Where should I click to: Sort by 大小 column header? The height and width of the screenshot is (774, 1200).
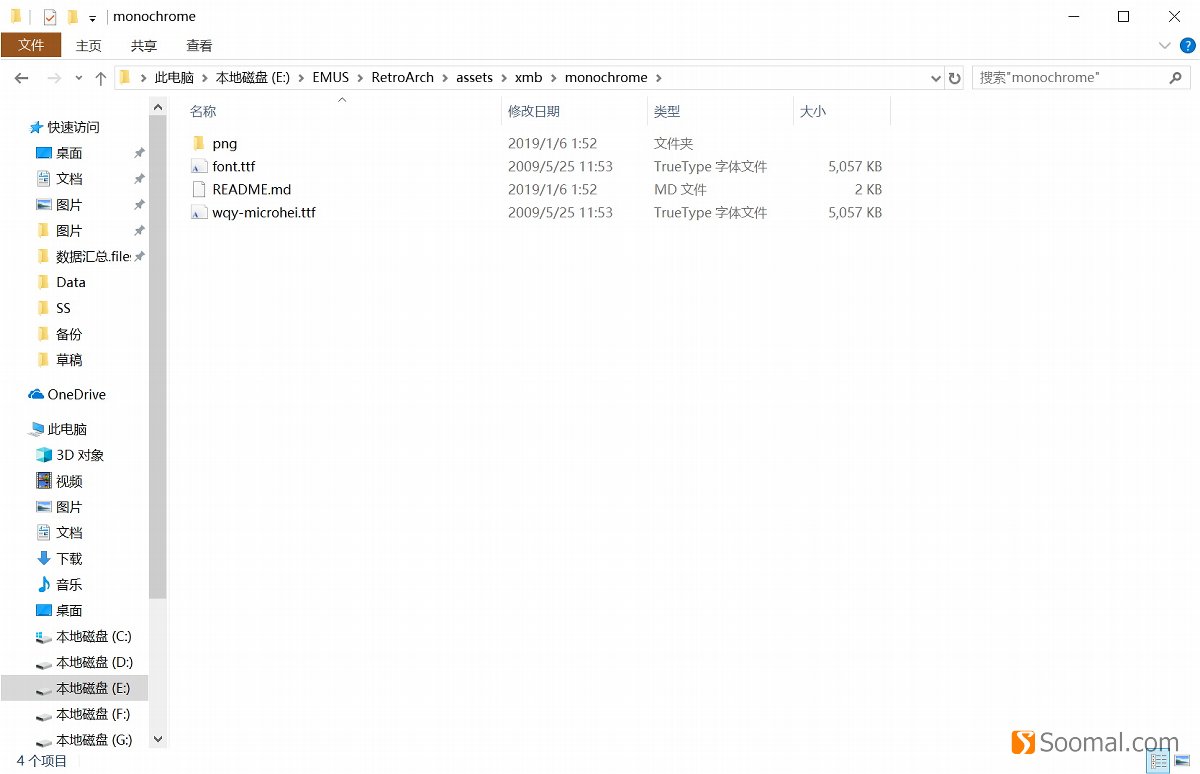pos(842,111)
